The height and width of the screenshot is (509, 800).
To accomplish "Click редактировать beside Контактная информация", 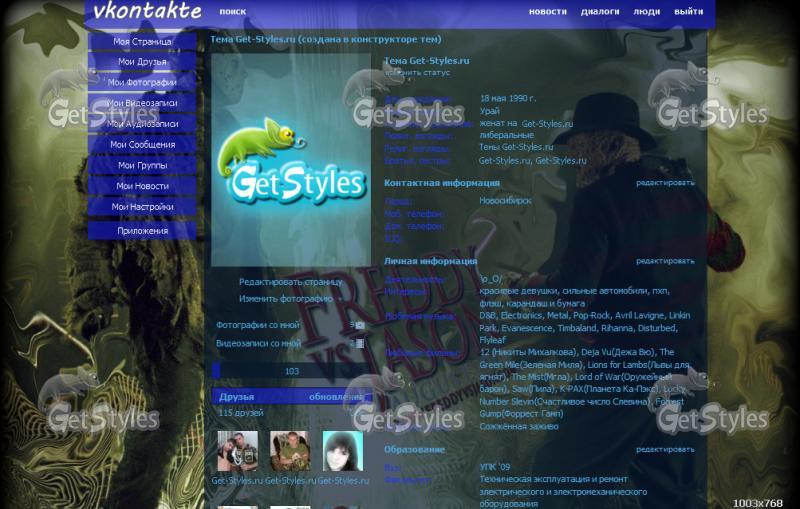I will tap(665, 183).
